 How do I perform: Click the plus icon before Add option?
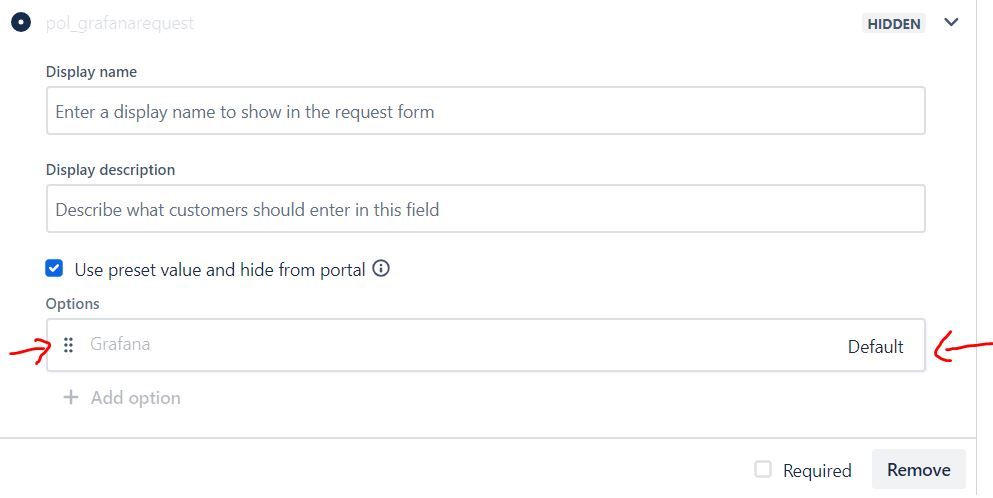pos(71,397)
